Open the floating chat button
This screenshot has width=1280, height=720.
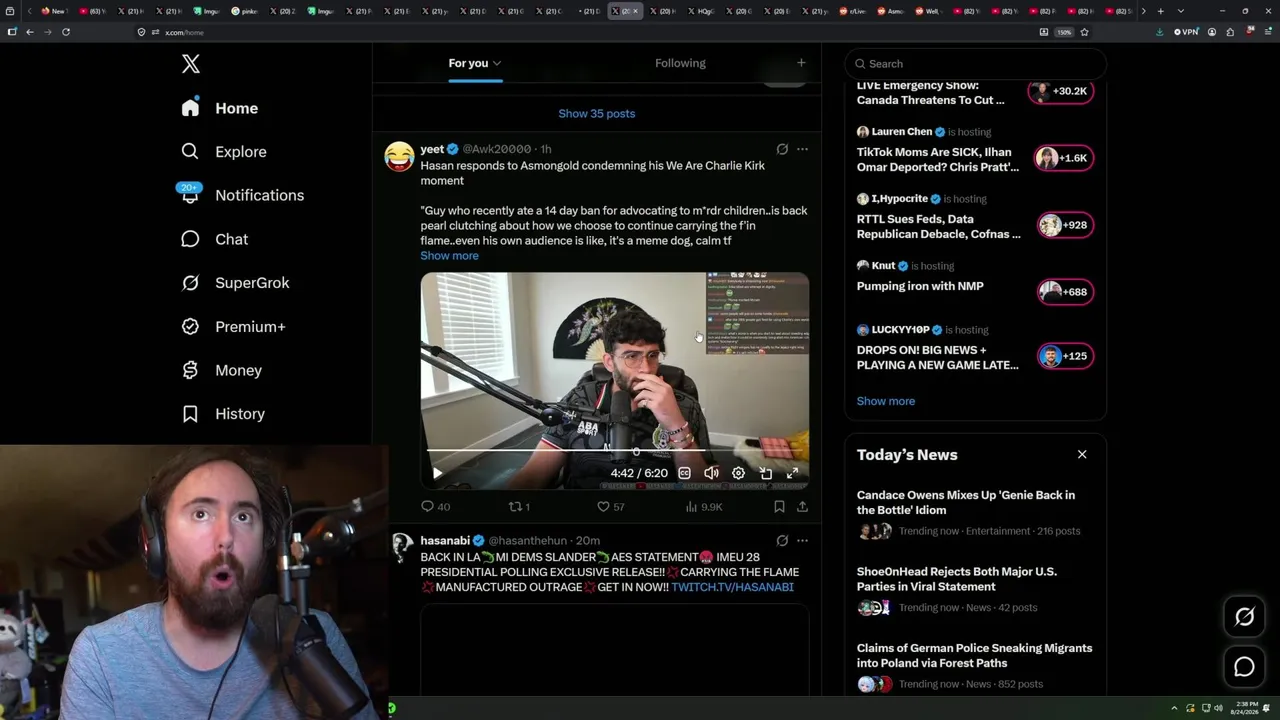(x=1245, y=667)
